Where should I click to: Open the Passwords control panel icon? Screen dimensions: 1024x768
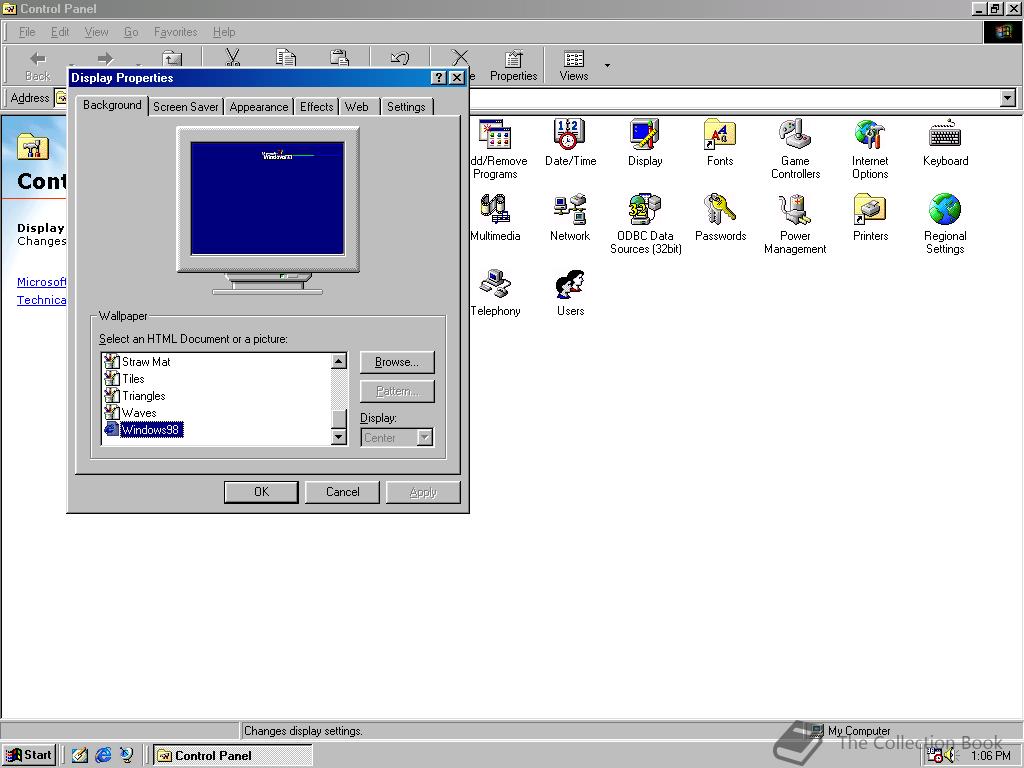coord(720,217)
